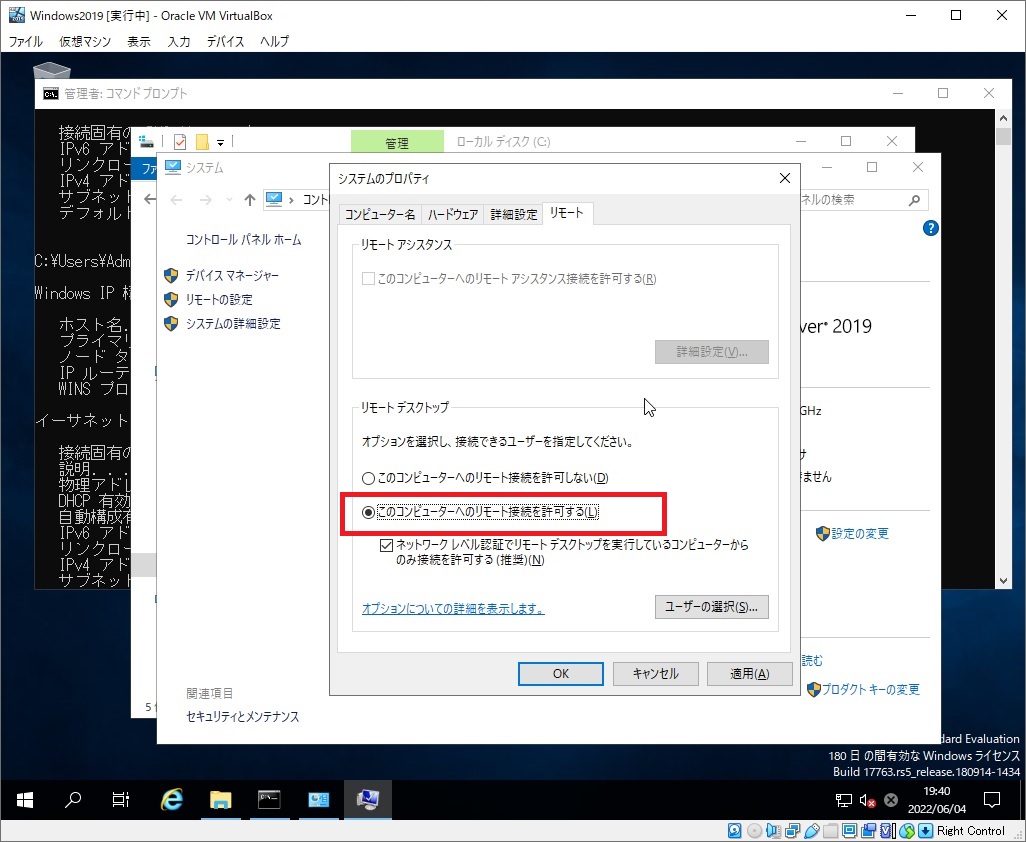
Task: Open デバイス マネージャー in the sidebar
Action: pyautogui.click(x=232, y=275)
